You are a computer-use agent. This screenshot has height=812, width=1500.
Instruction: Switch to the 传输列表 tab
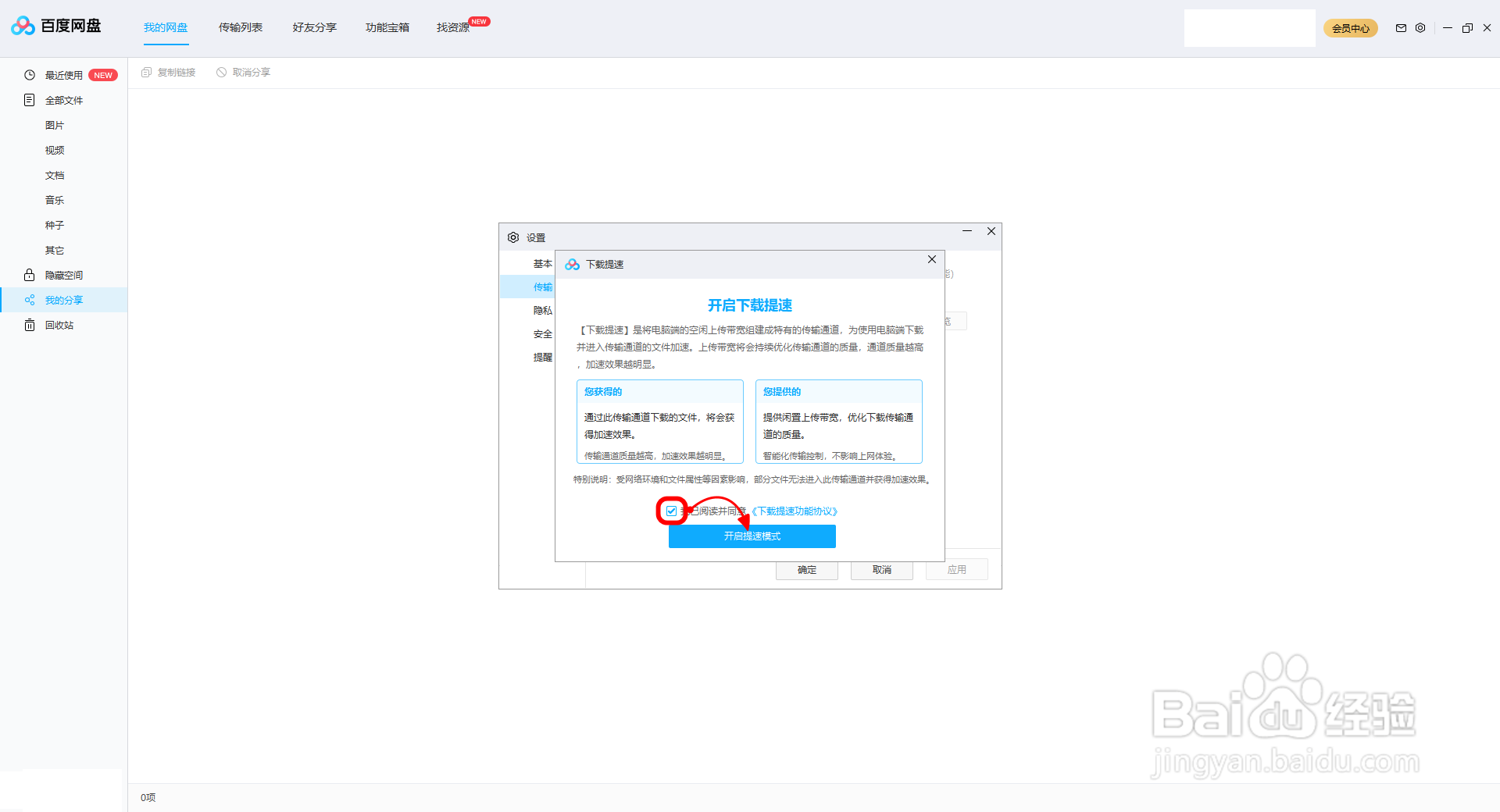(x=240, y=27)
